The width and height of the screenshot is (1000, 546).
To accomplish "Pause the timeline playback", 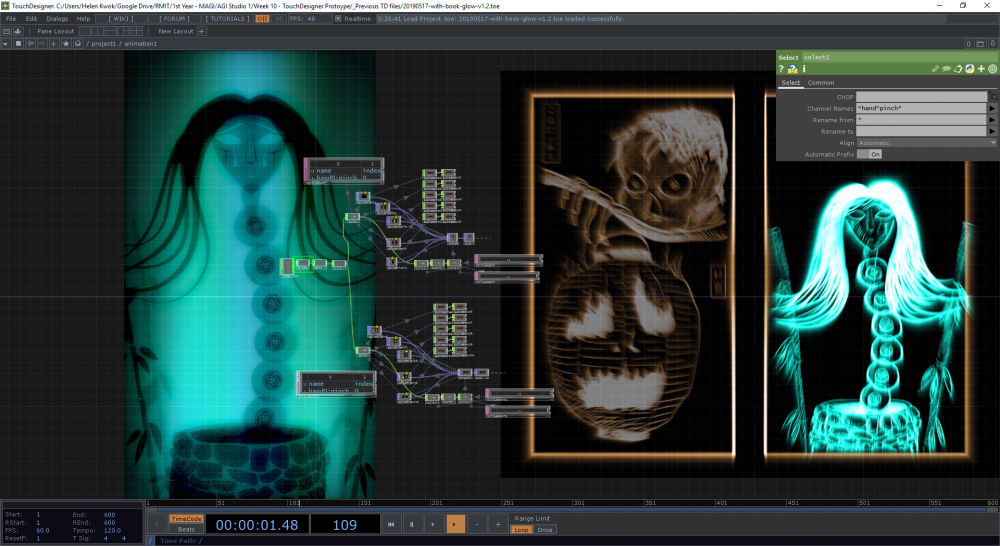I will point(411,524).
